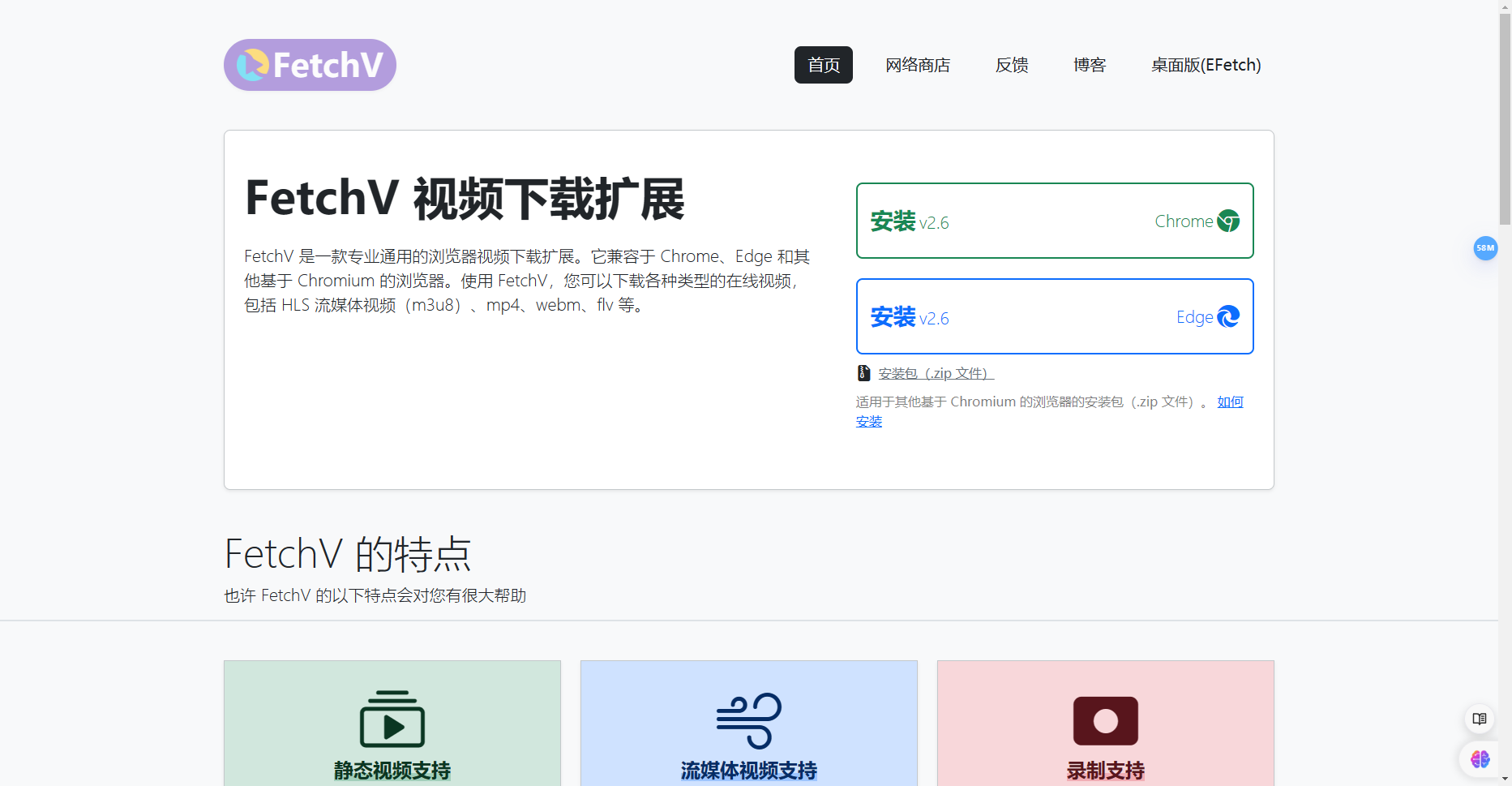Open the reader mode book icon

click(1480, 719)
